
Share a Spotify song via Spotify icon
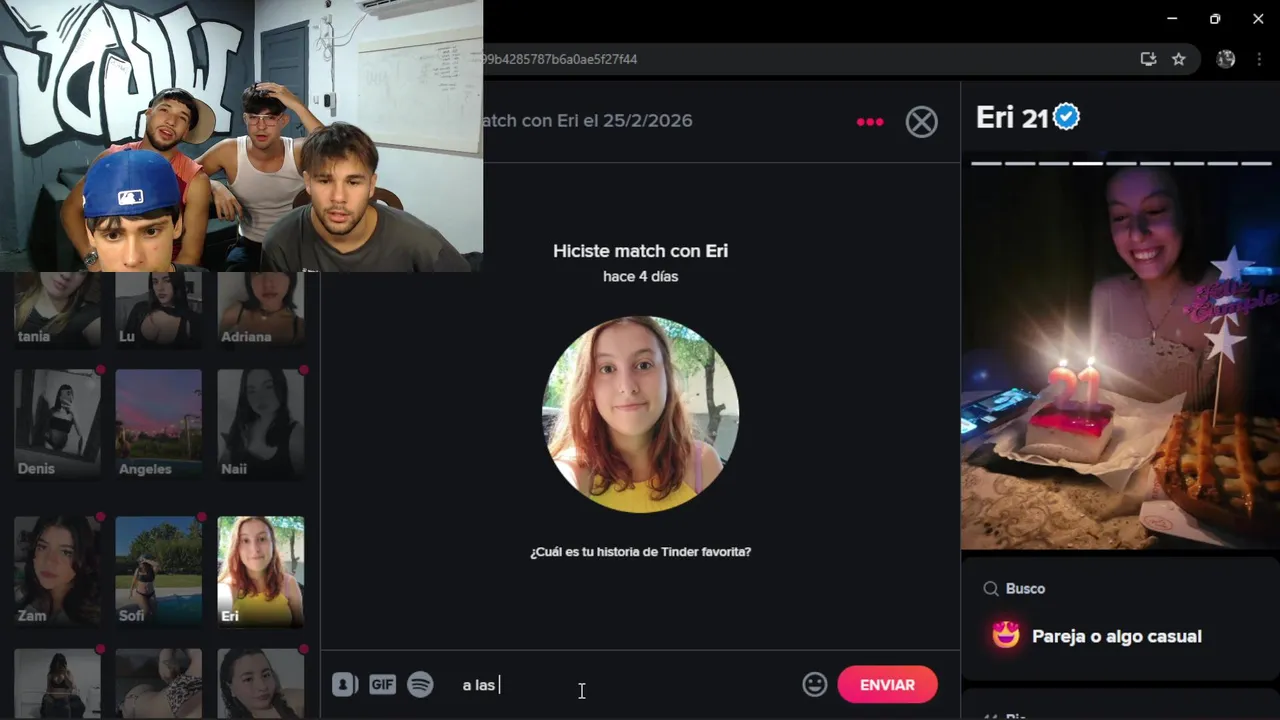[420, 685]
